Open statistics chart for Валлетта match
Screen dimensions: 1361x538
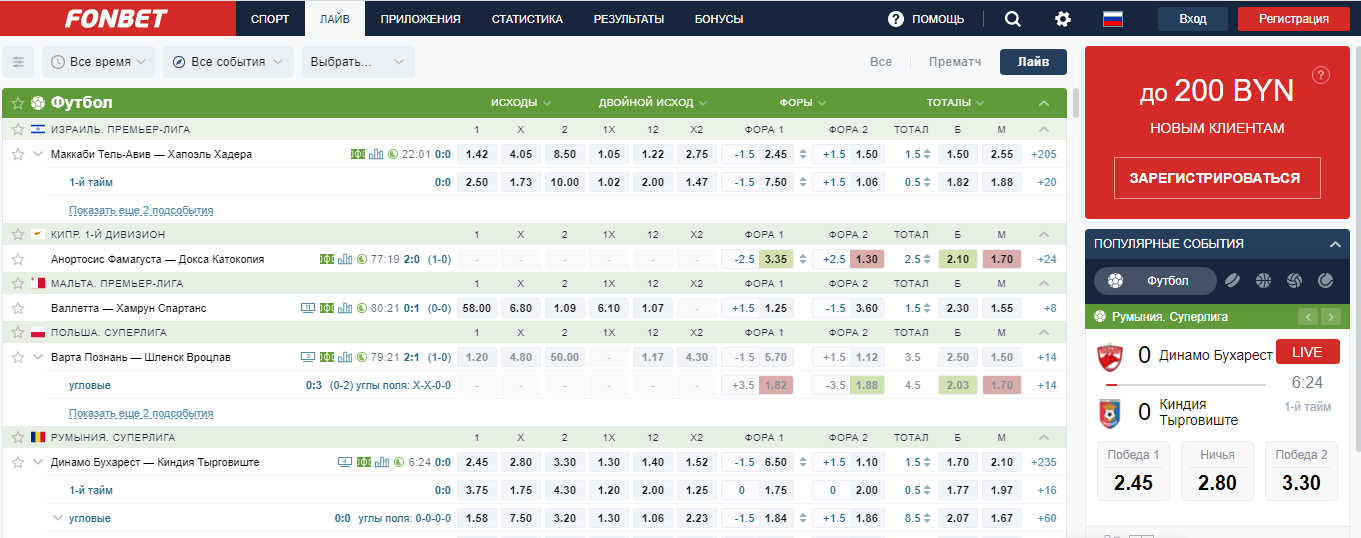[344, 308]
